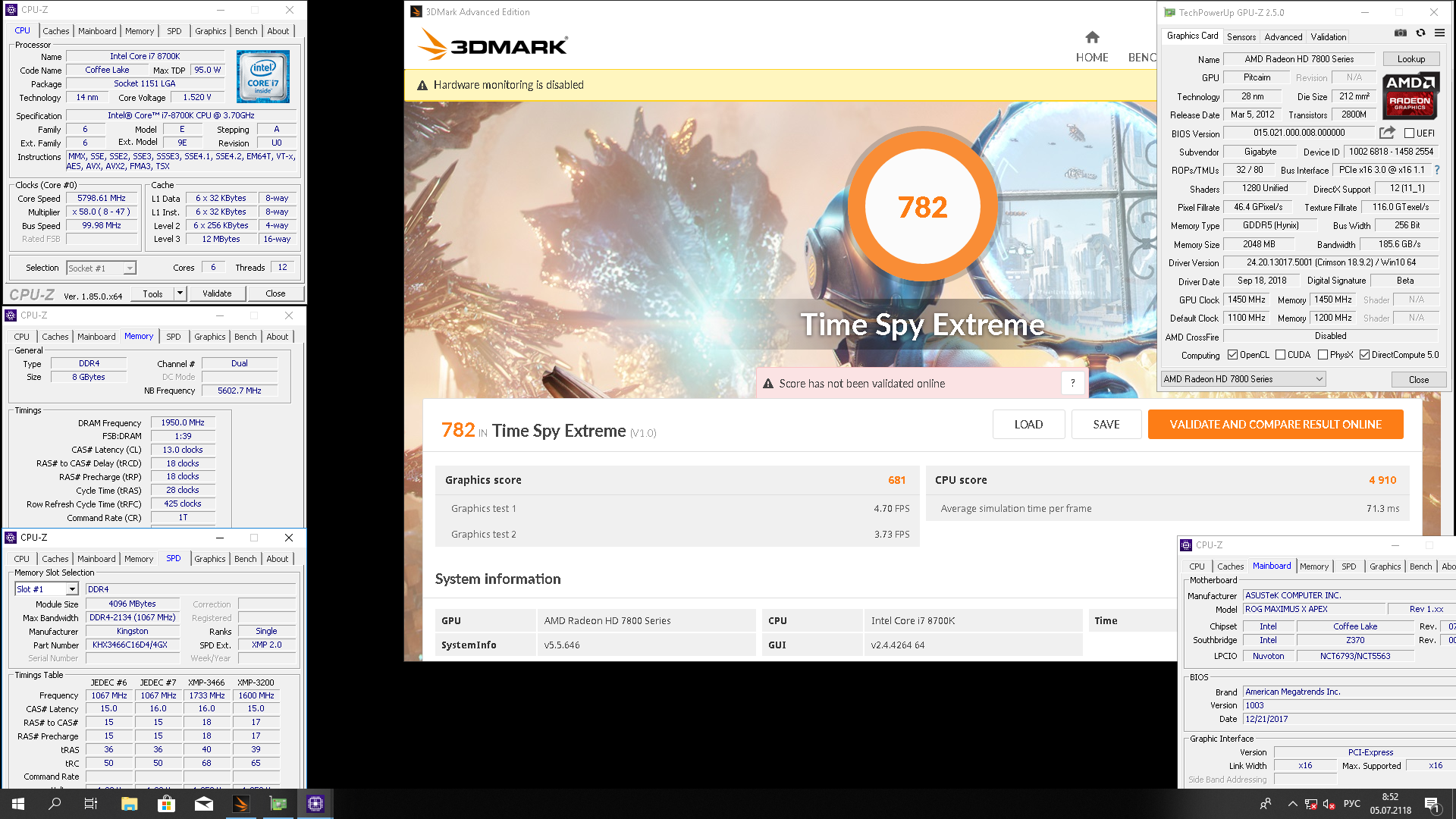Toggle the DirectCompute 5.0 checkbox
Screen dimensions: 1456x819
[1364, 355]
